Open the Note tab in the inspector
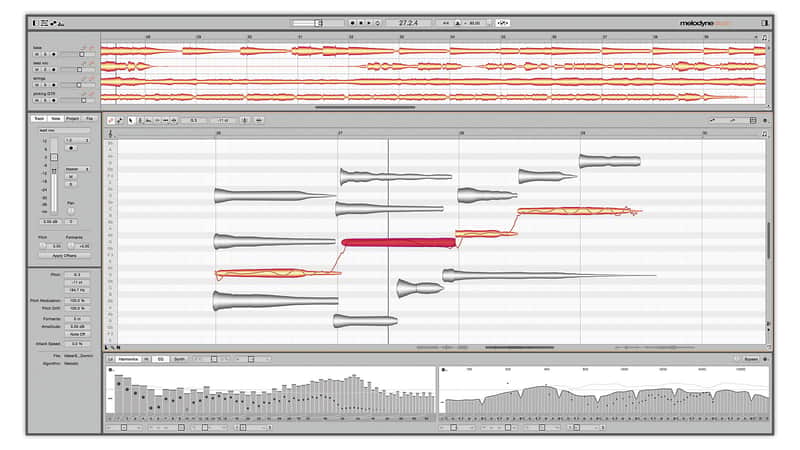This screenshot has width=800, height=450. coord(55,118)
